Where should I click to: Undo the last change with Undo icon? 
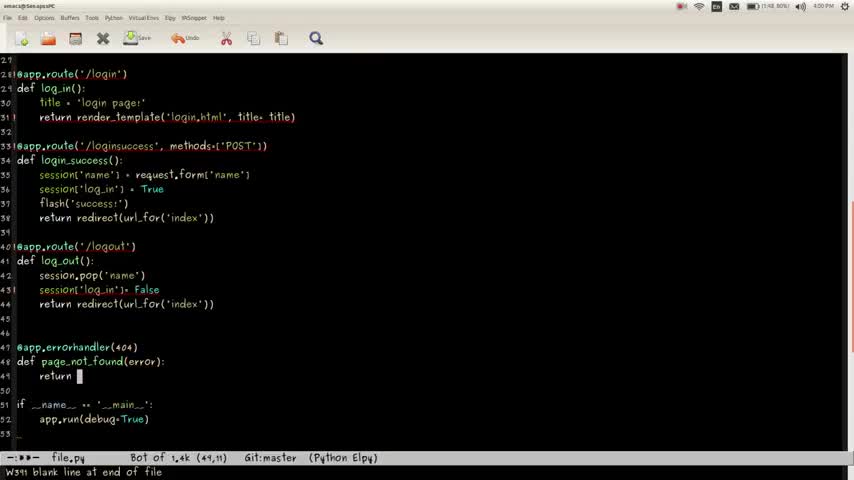tap(185, 38)
